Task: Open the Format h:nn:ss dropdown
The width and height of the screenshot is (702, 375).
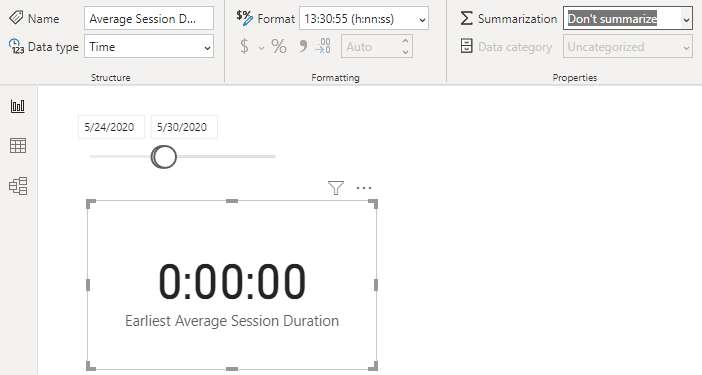Action: [364, 18]
